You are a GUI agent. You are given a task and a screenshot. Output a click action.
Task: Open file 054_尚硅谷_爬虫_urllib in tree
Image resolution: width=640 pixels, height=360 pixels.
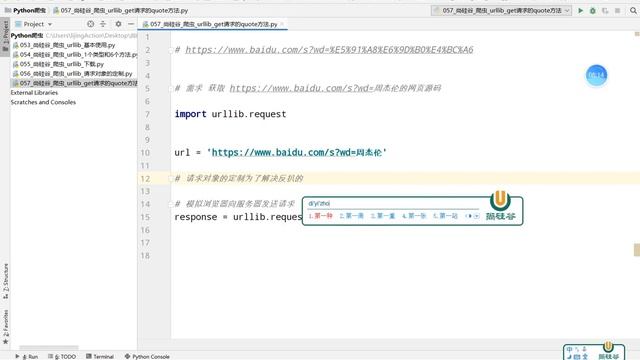click(75, 54)
